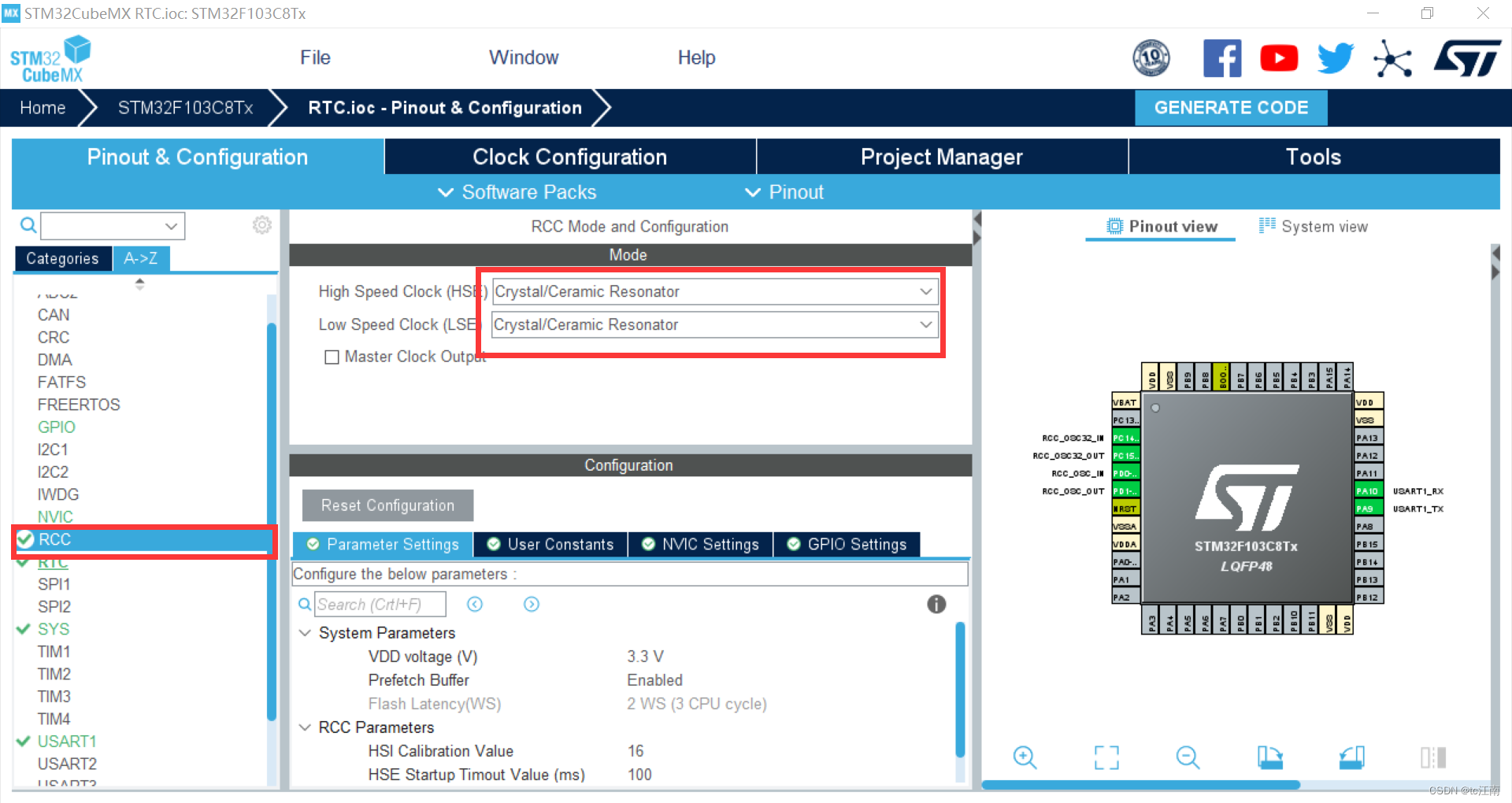Fit chip pinout to view

tap(1106, 757)
